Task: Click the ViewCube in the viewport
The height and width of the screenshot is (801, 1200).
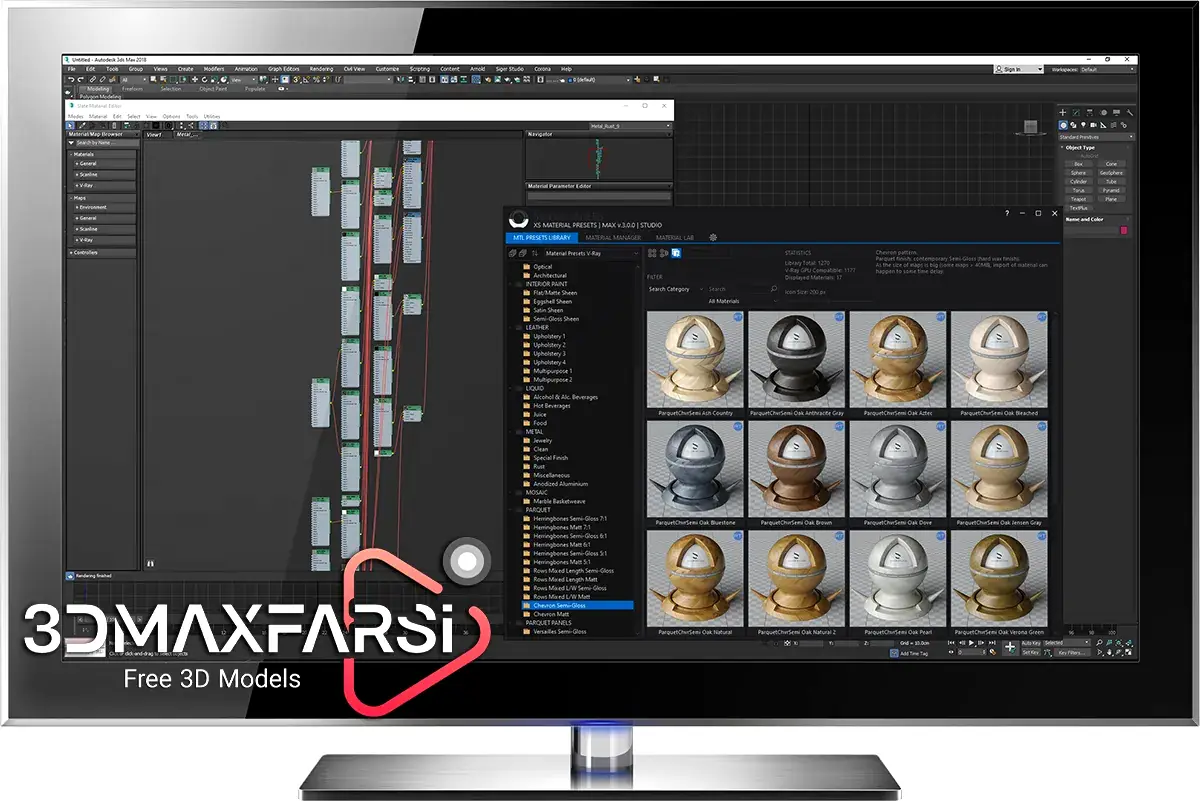Action: click(1033, 127)
